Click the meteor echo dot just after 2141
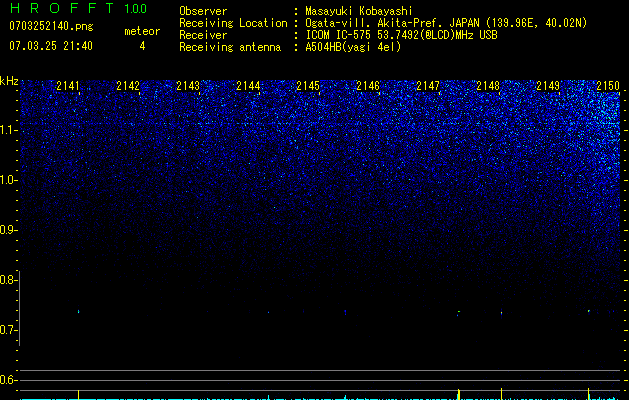The width and height of the screenshot is (629, 400). point(79,311)
